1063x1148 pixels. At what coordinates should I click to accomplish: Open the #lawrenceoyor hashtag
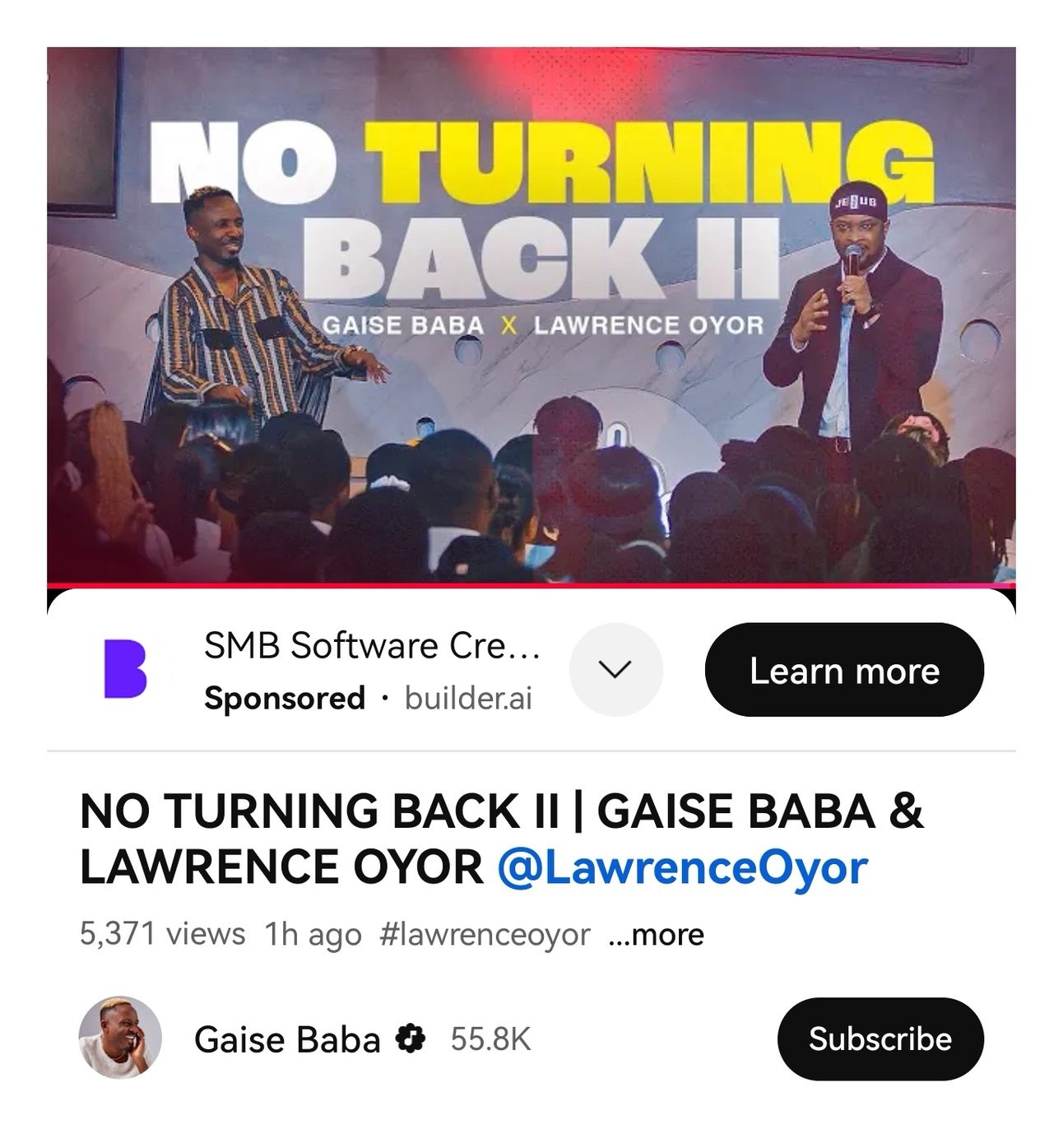pos(485,934)
